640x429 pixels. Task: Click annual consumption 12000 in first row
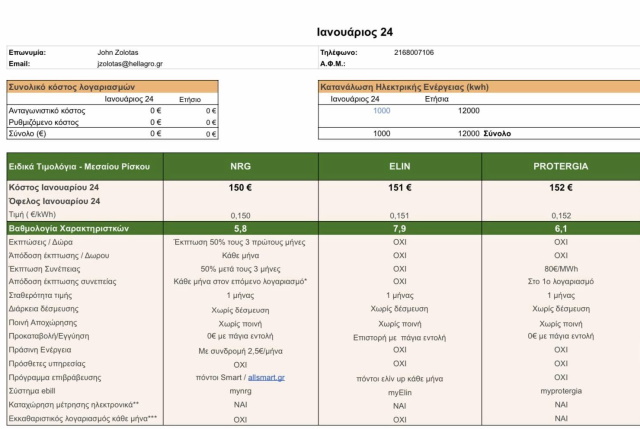(468, 111)
